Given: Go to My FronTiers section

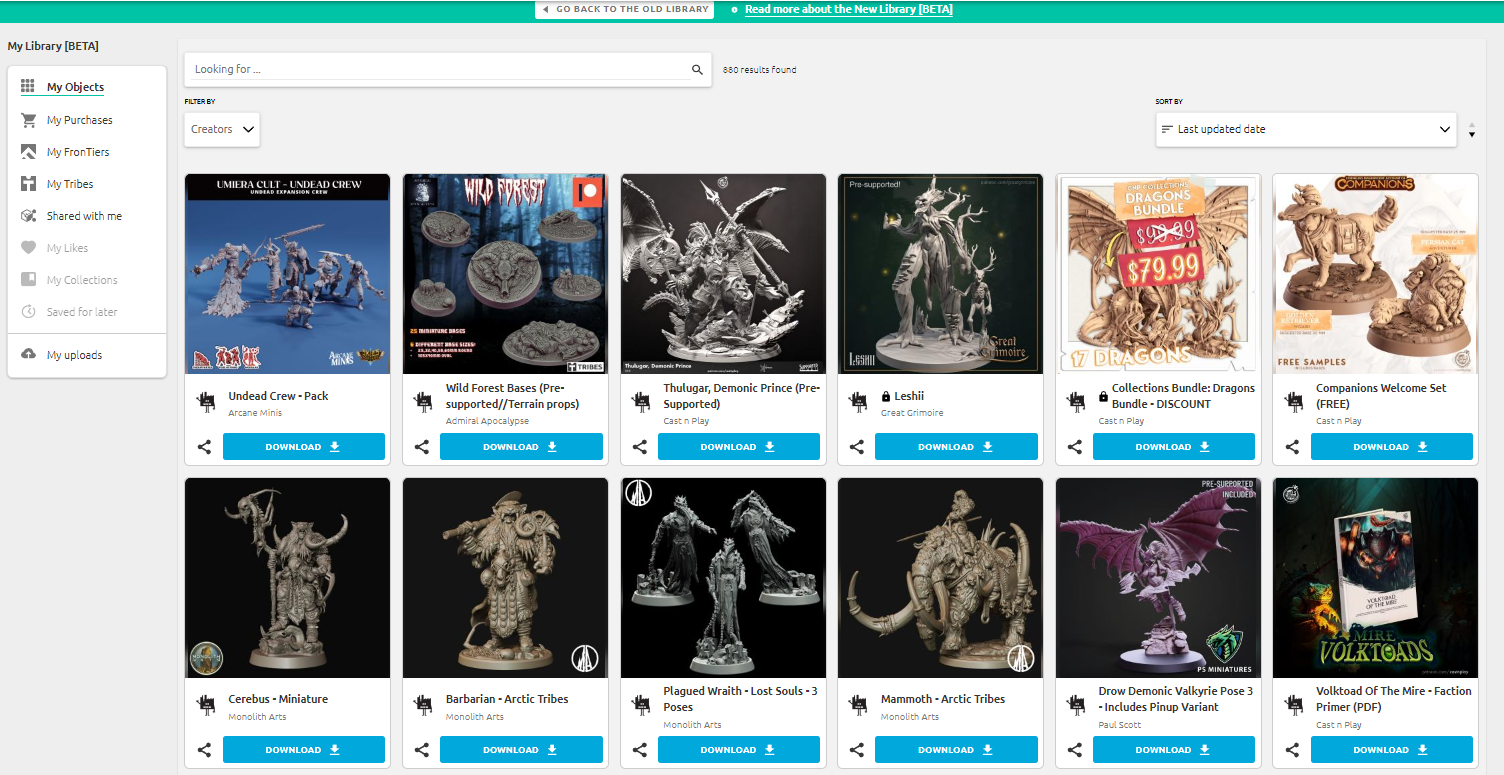Looking at the screenshot, I should click(x=77, y=152).
